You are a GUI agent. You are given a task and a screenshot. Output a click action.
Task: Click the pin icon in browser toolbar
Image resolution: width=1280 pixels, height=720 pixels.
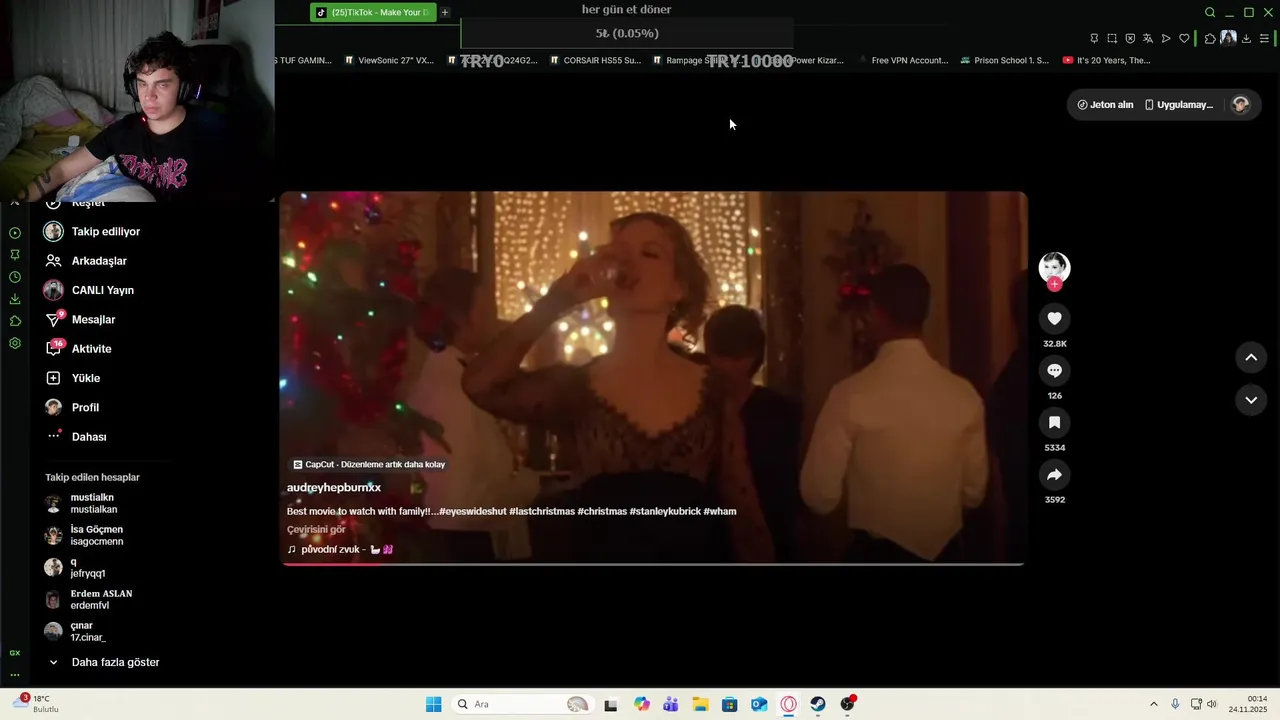point(1094,38)
